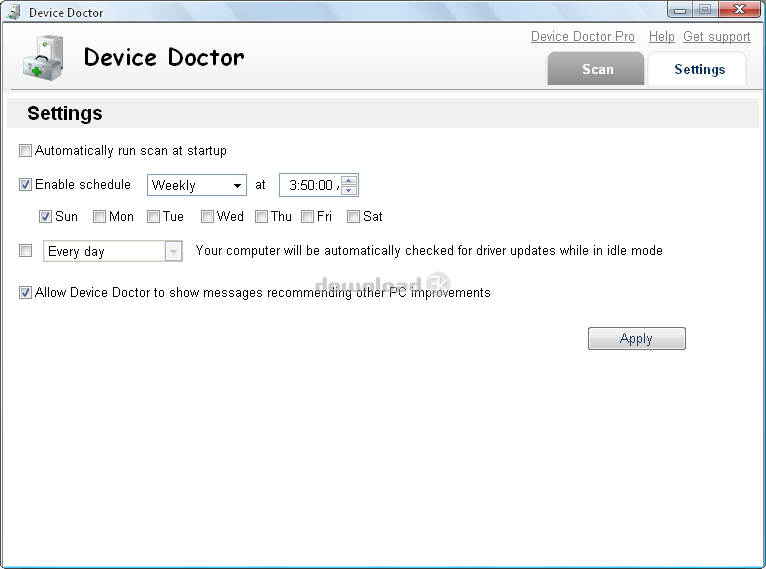Screen dimensions: 766x569
Task: Click the Get support link
Action: point(717,37)
